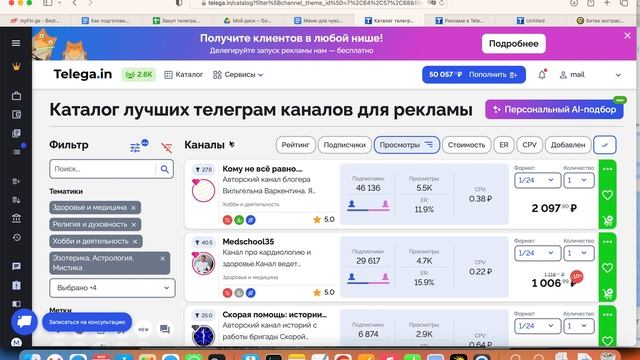Open the history clock icon in sidebar
Viewport: 640px width, 360px height.
[16, 237]
